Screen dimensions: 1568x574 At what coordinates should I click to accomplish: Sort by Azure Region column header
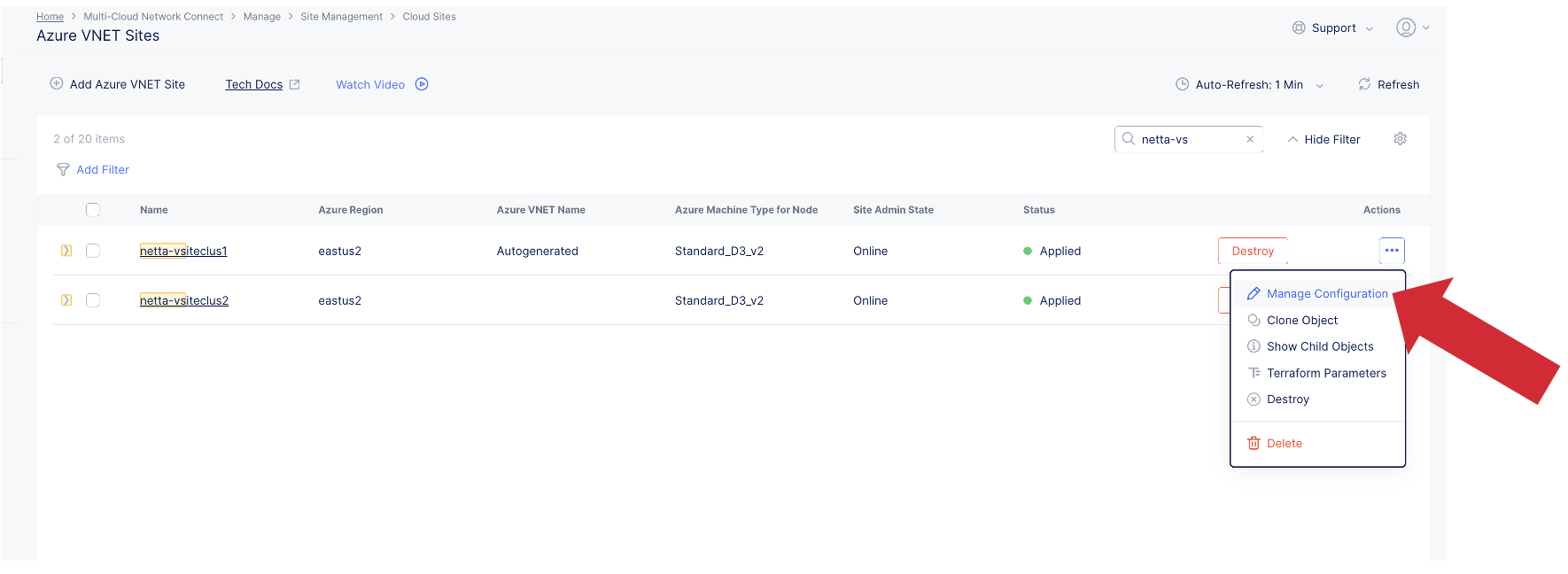(351, 210)
